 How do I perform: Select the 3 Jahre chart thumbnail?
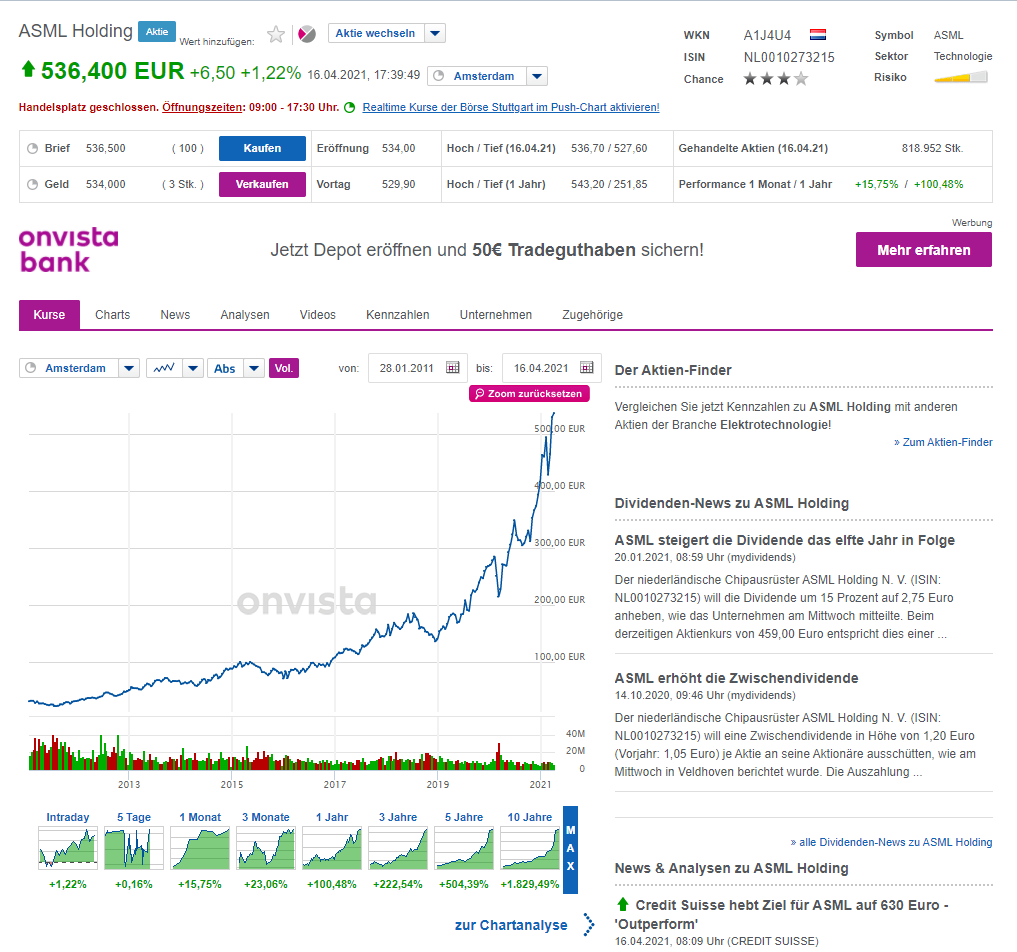398,849
